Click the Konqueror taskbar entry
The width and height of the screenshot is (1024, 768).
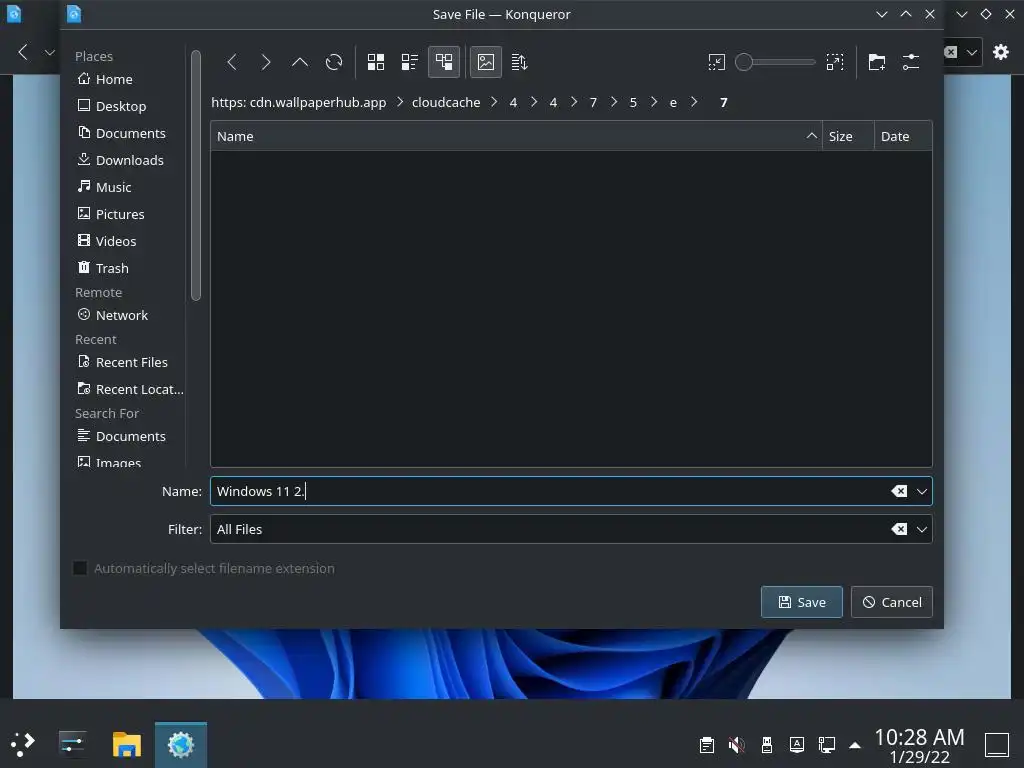point(181,744)
